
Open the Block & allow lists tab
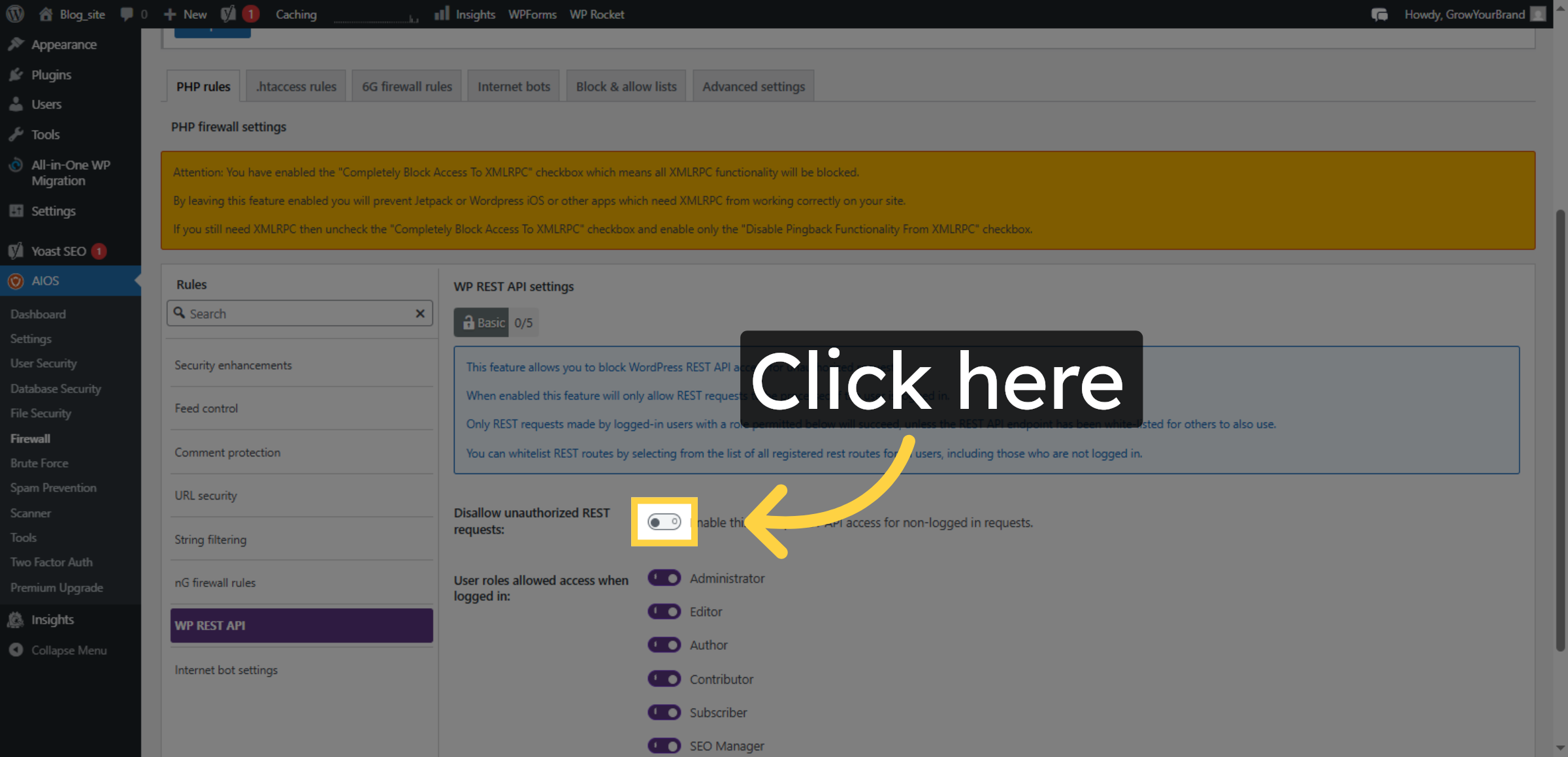coord(625,86)
